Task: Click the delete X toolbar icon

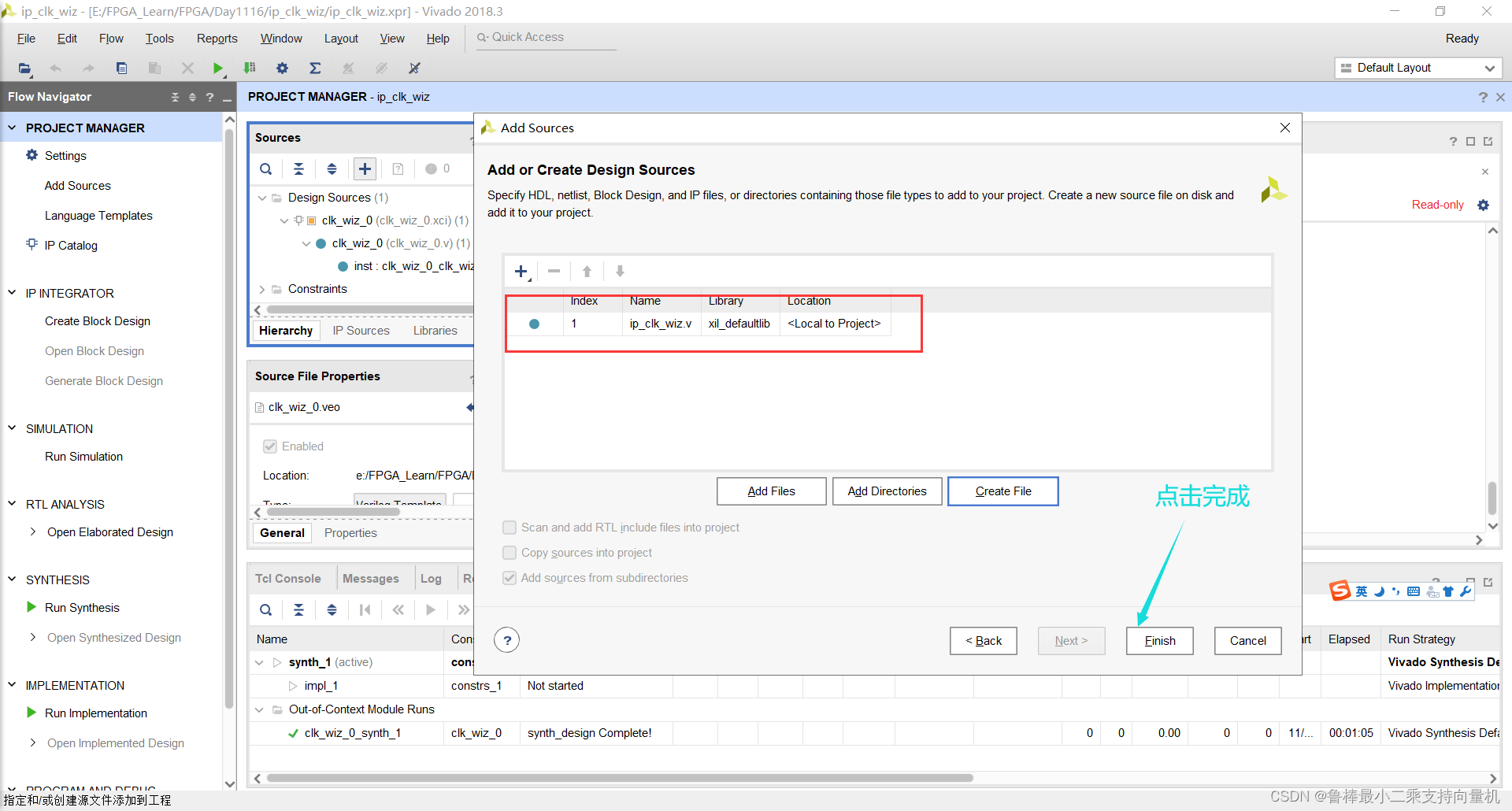Action: click(187, 69)
